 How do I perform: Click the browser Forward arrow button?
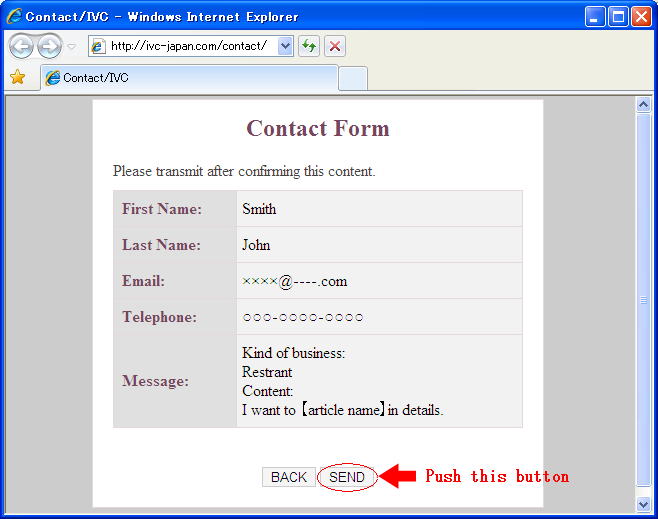(x=49, y=46)
